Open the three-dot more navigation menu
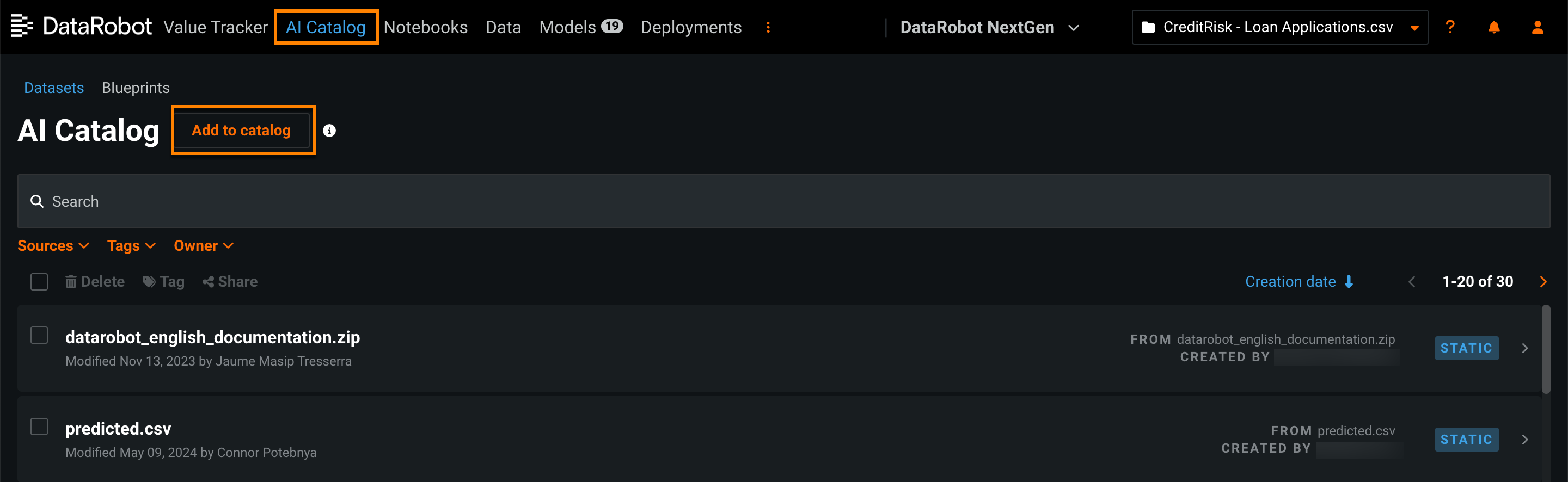 (768, 27)
